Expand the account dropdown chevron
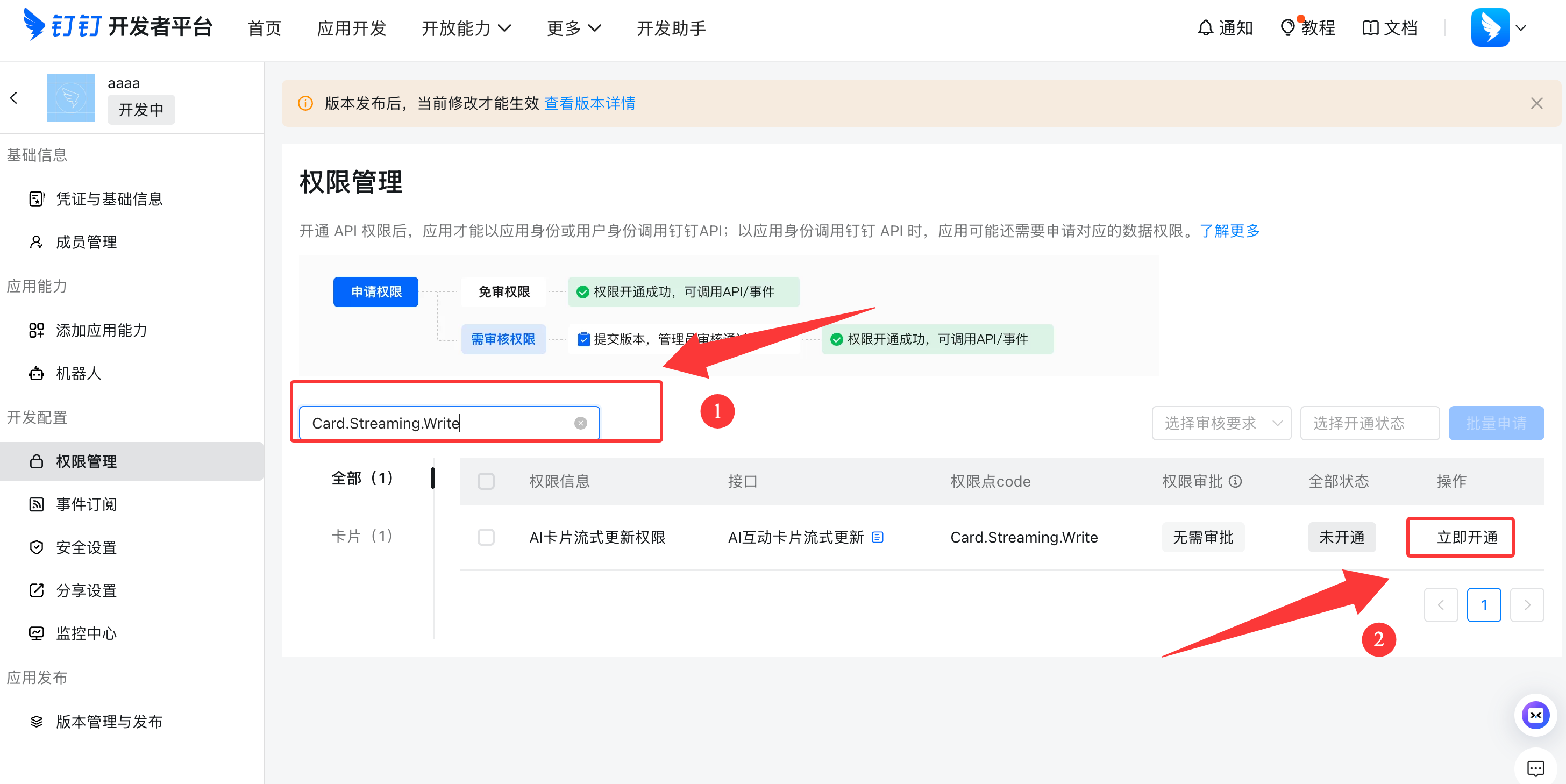Image resolution: width=1566 pixels, height=784 pixels. click(x=1520, y=28)
